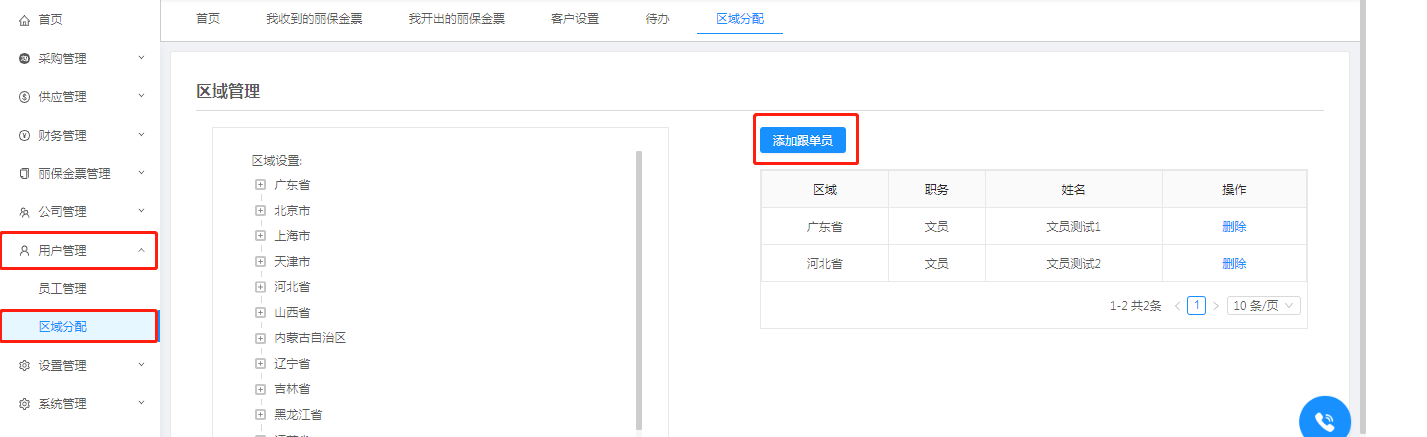Expand the 内蒙古自治区 tree node
1427x437 pixels.
coord(260,338)
